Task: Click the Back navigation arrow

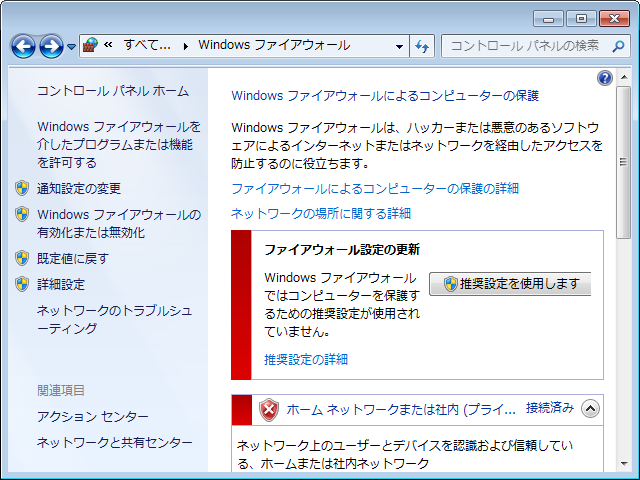Action: 23,46
